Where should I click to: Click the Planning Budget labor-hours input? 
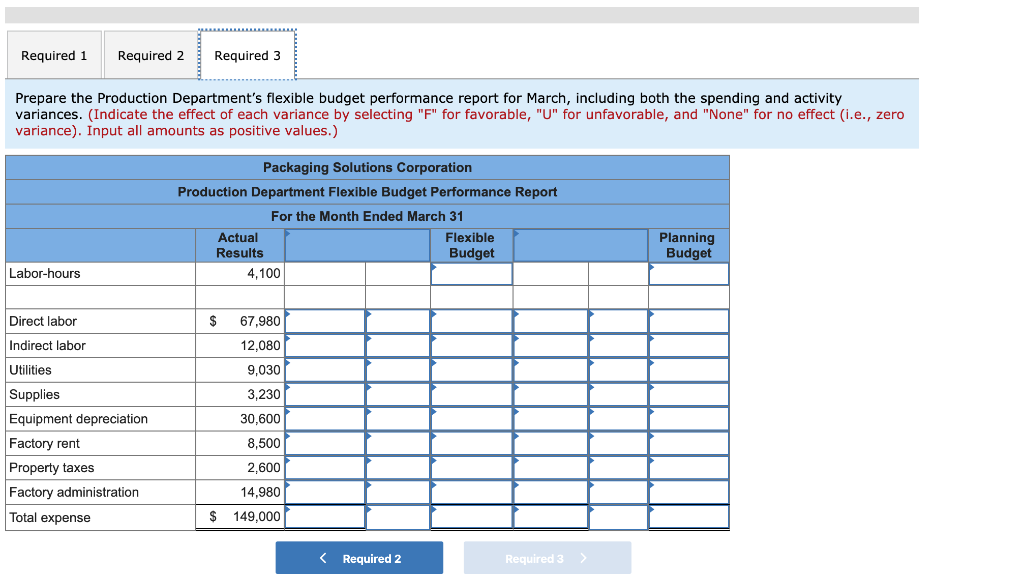[689, 274]
